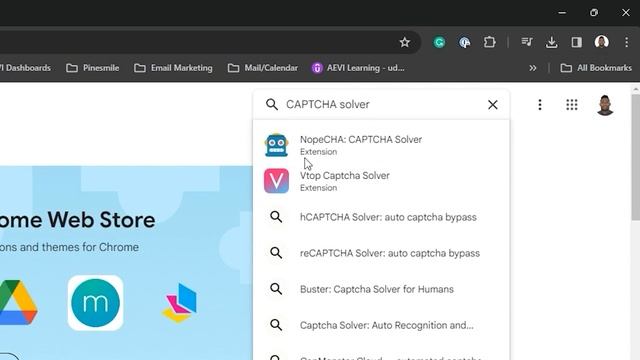
Task: Select the NopeCHA: CAPTCHA Solver suggestion
Action: [382, 145]
